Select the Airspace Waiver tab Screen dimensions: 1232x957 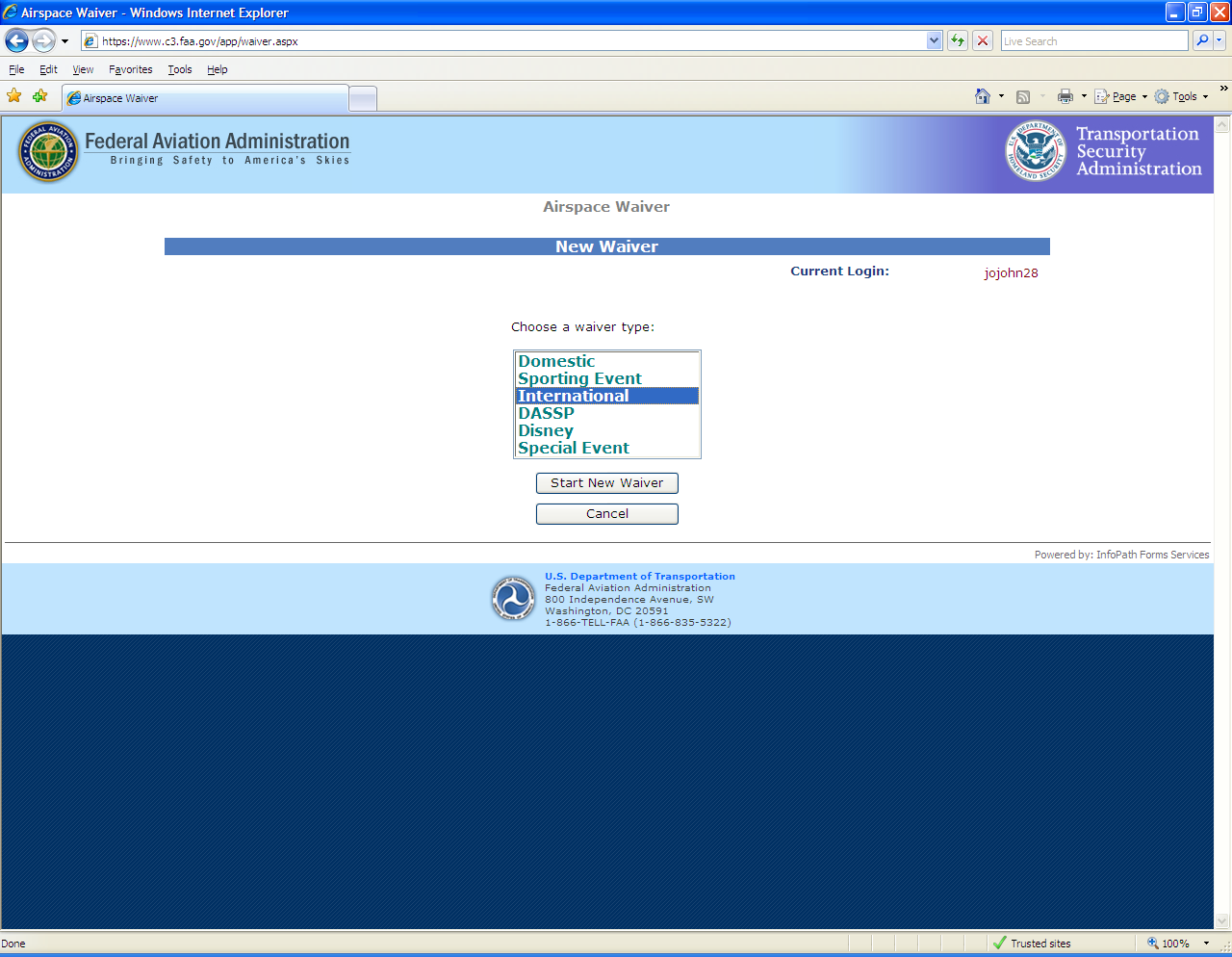205,98
